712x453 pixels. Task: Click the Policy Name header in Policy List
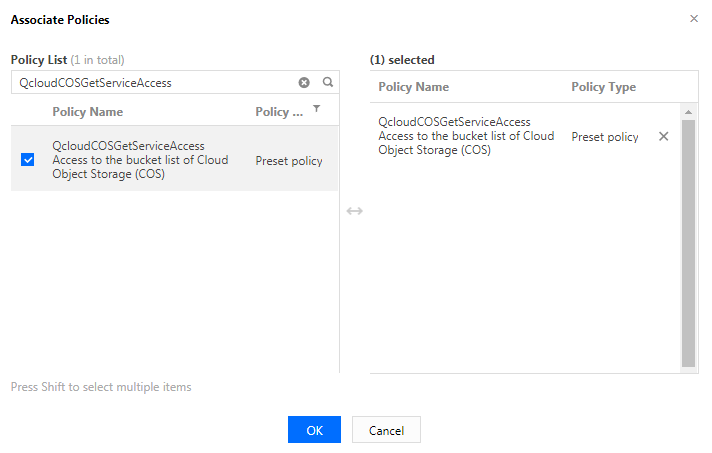(88, 112)
